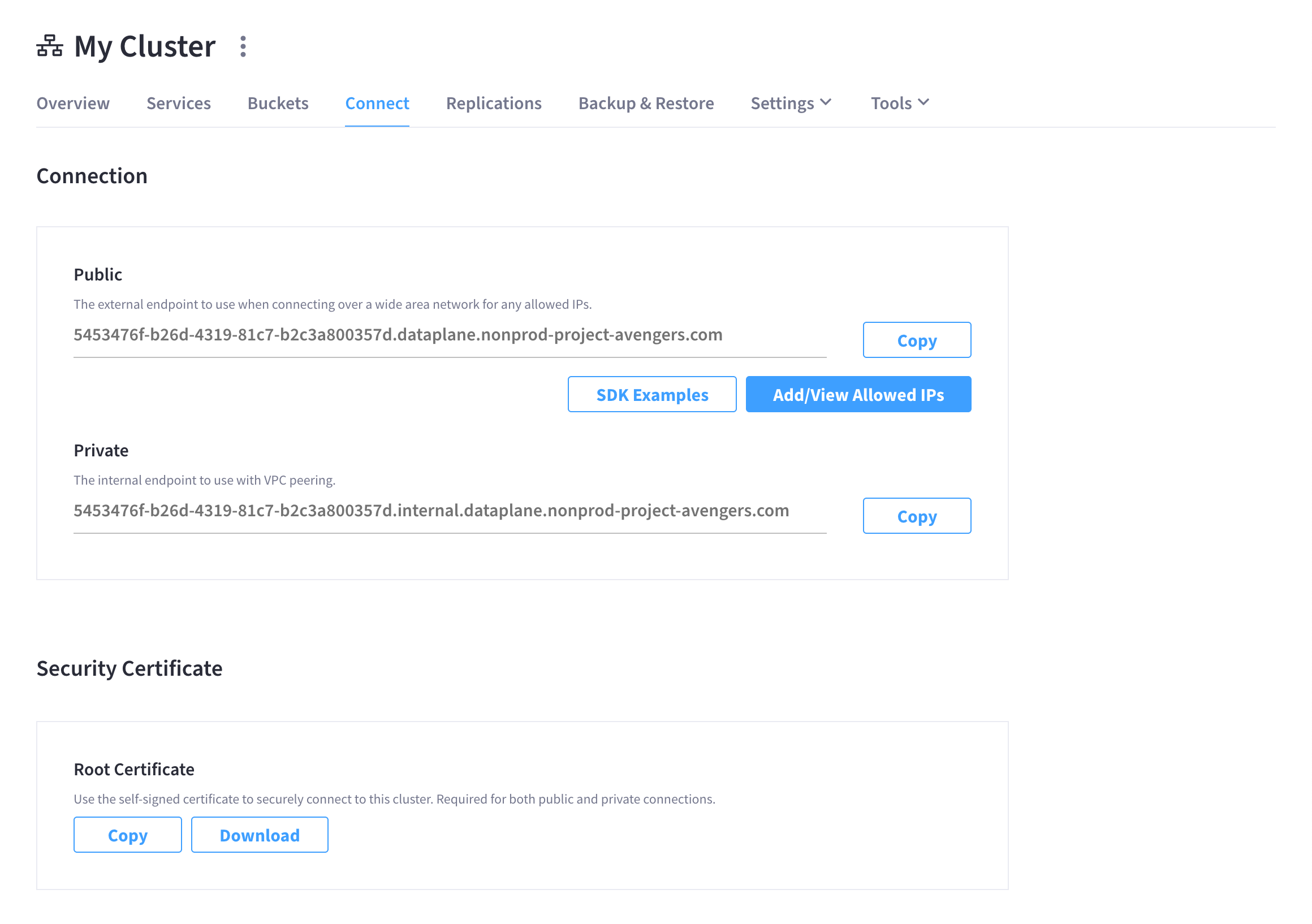
Task: Copy the public connection endpoint
Action: pos(916,339)
